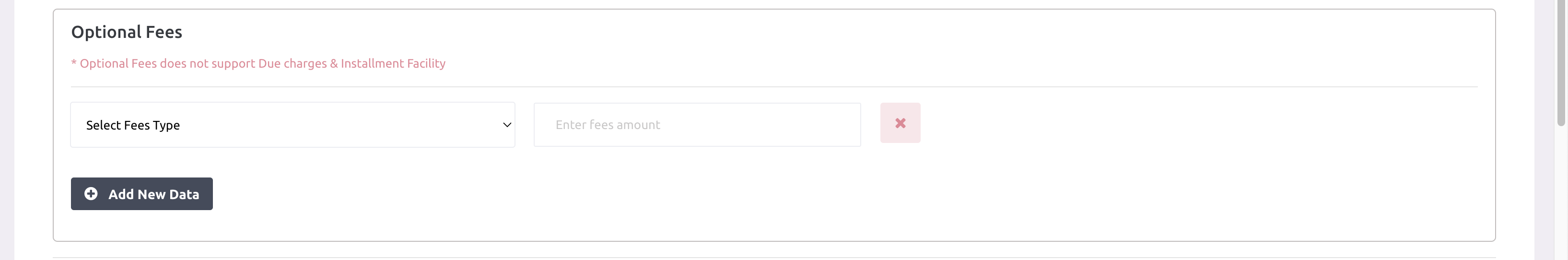Click the vertical scrollbar thumb
1568x260 pixels.
[x=1560, y=61]
